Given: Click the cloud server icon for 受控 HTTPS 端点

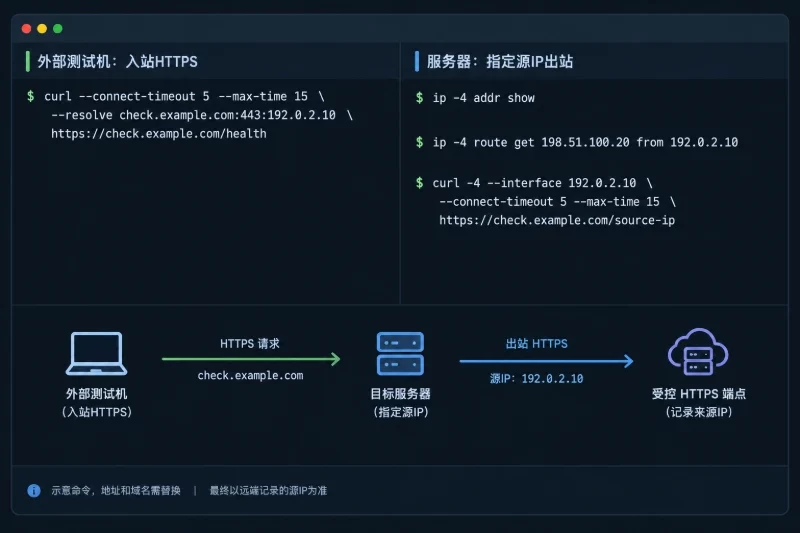Looking at the screenshot, I should click(698, 351).
